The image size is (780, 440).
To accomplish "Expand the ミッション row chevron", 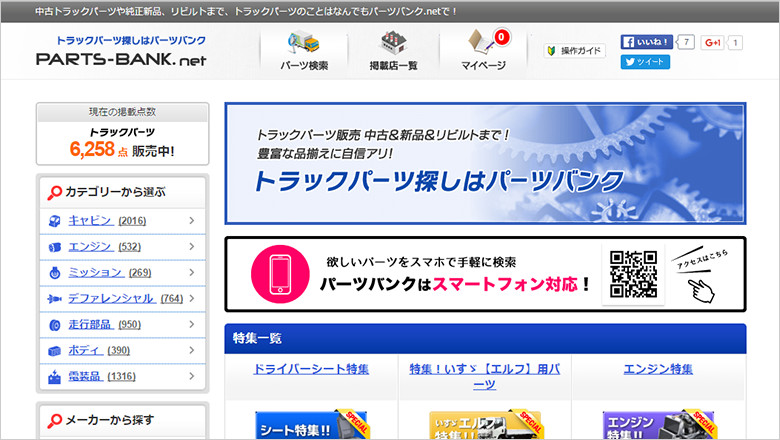I will [x=192, y=272].
